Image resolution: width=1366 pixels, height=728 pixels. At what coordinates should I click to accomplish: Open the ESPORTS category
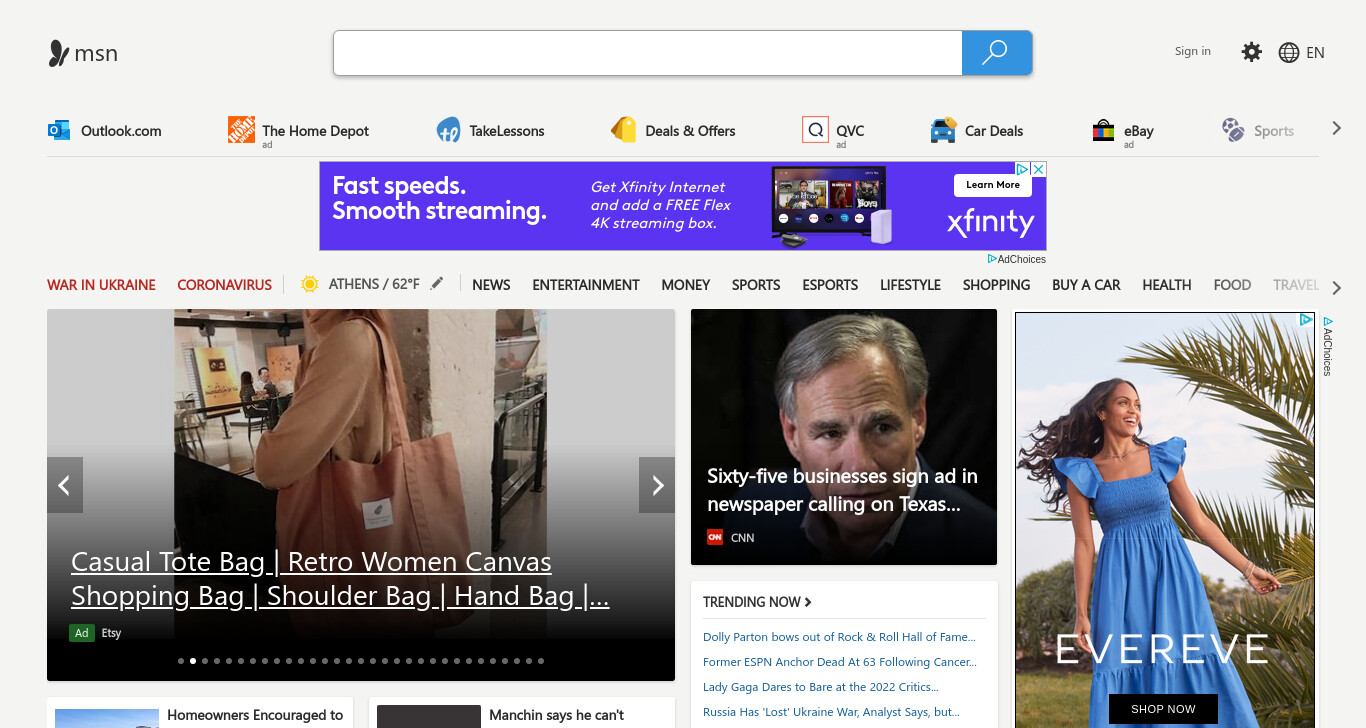tap(830, 285)
